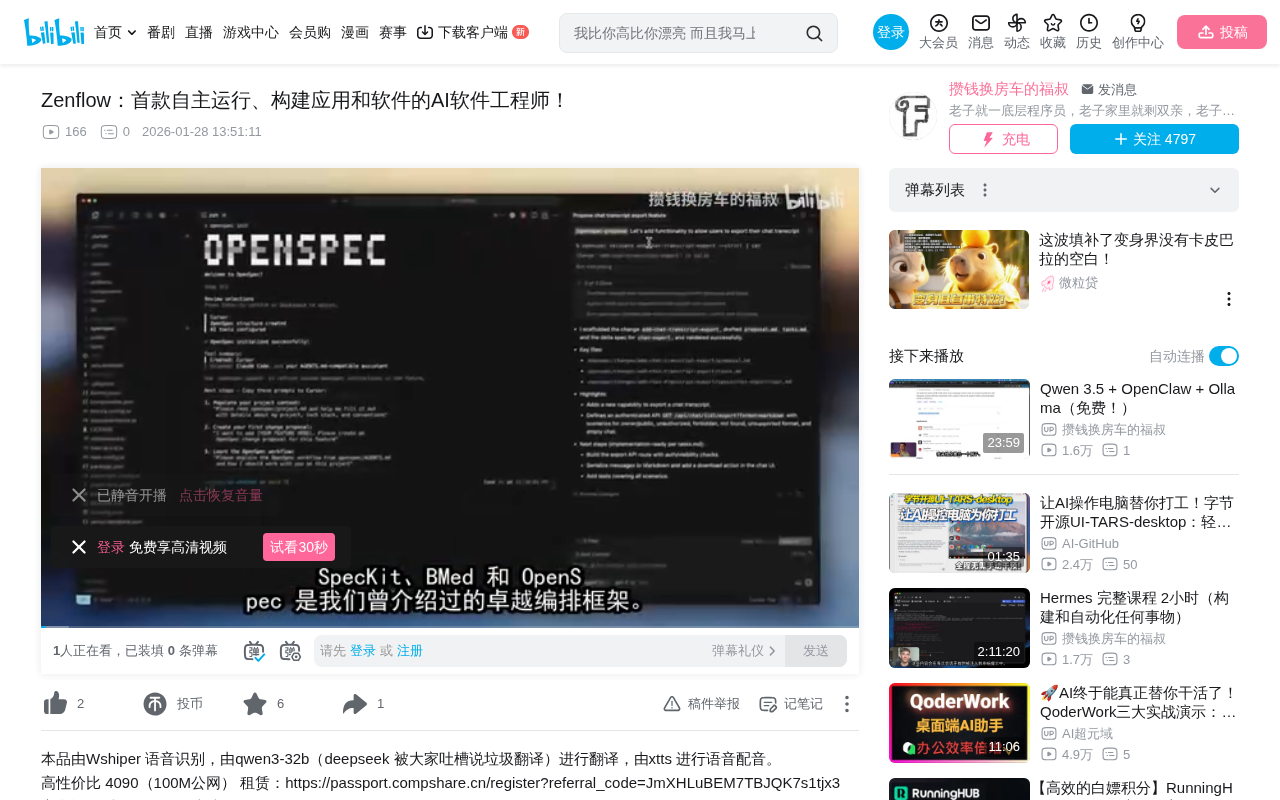Open Qwen 3.5 + OpenClaw video thumbnail

pos(959,419)
